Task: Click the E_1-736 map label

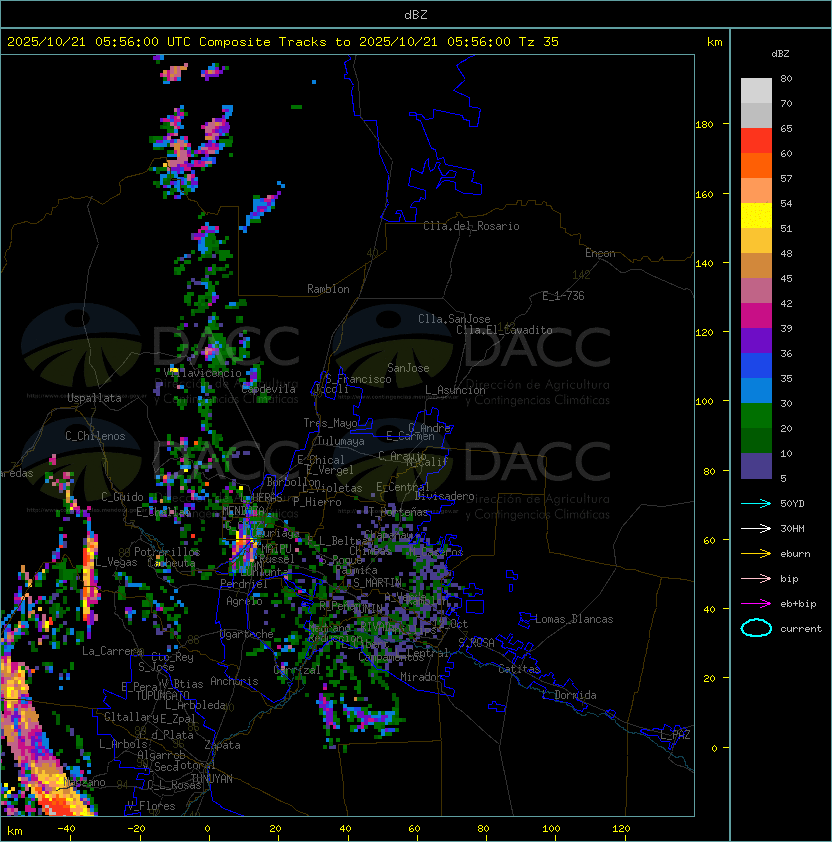Action: (563, 296)
